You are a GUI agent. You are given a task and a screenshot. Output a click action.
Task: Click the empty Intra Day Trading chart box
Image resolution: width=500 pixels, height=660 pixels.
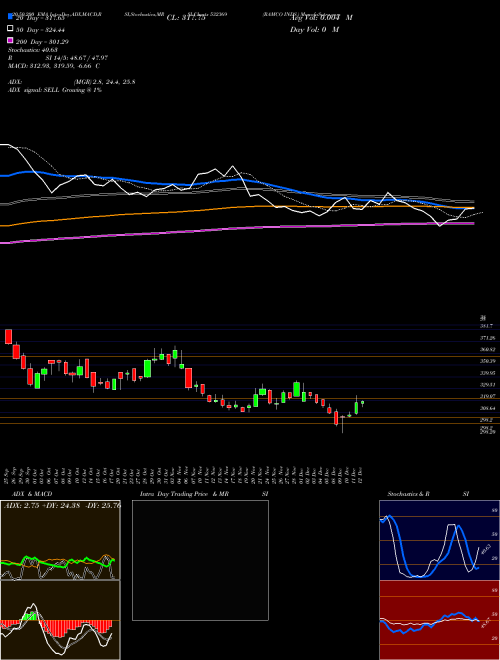pos(200,560)
